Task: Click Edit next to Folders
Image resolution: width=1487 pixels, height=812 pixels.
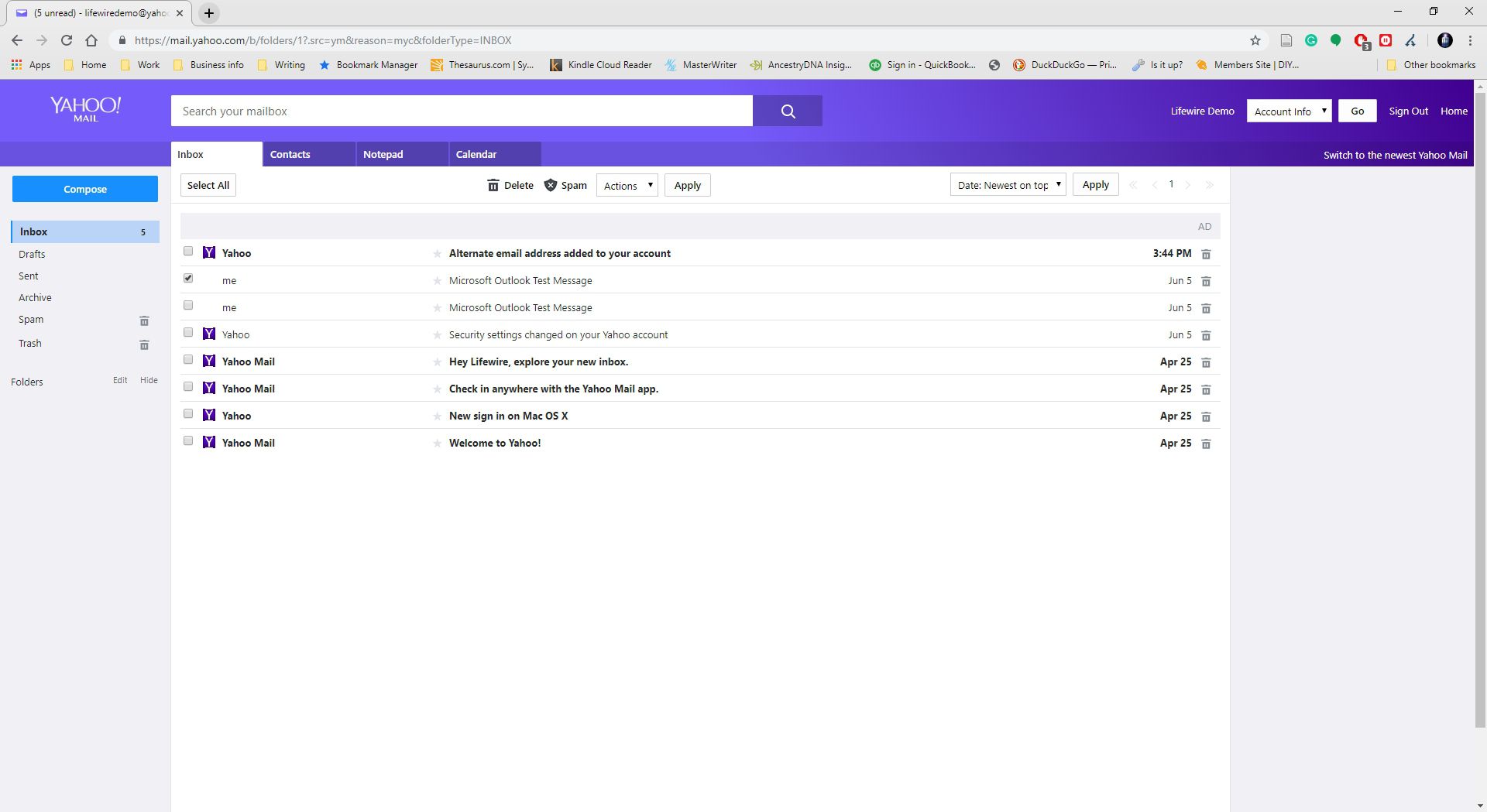Action: pos(120,380)
